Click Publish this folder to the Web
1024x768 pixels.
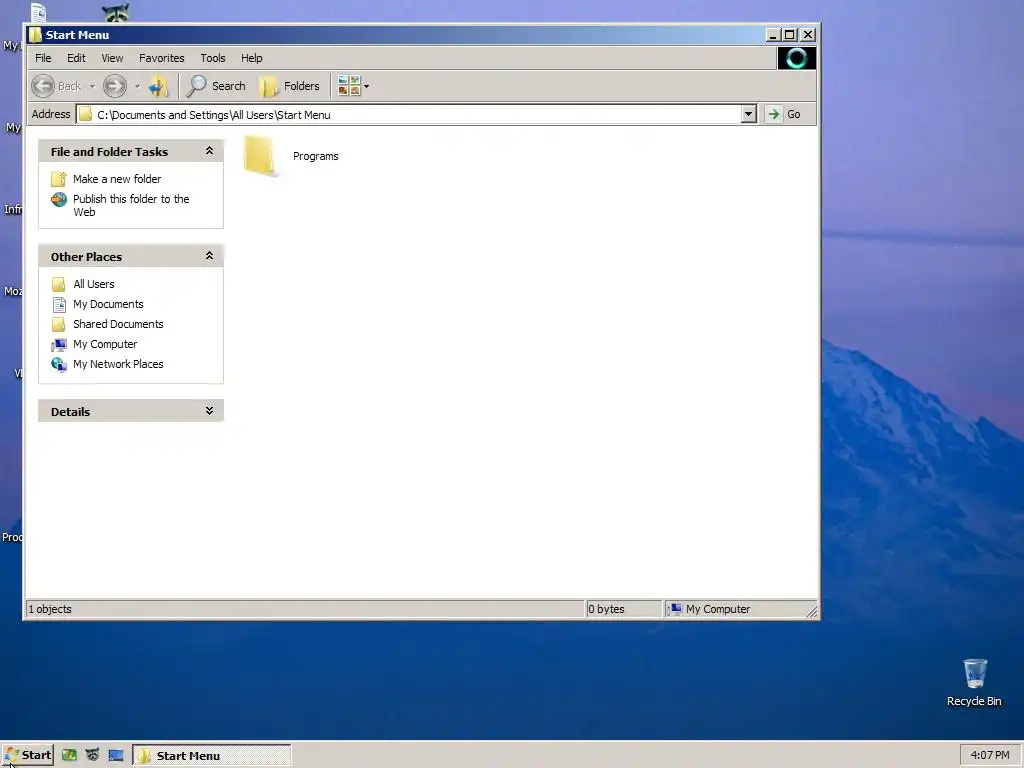[131, 205]
